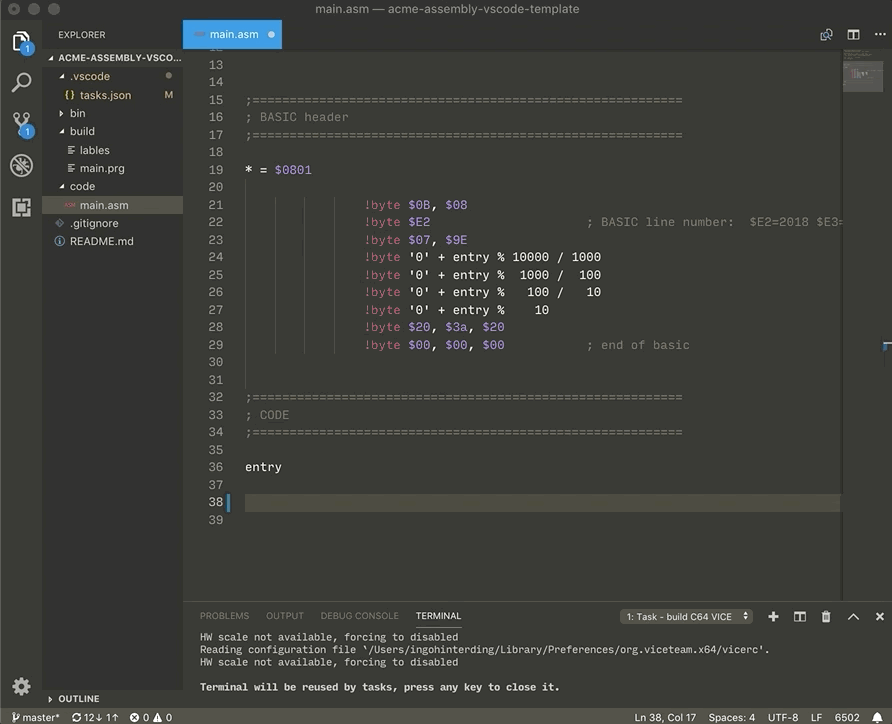The height and width of the screenshot is (724, 892).
Task: Click '; BASIC header' comment text
Action: point(296,117)
